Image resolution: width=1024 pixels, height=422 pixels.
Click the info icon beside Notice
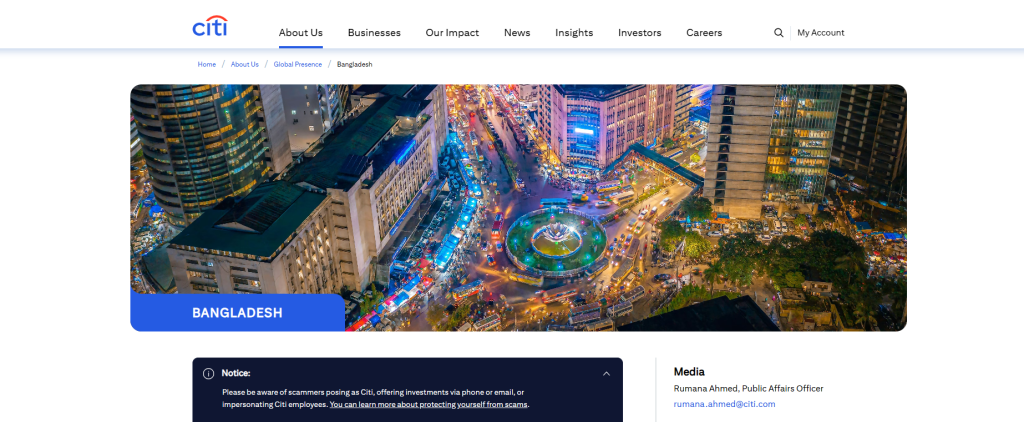[209, 373]
